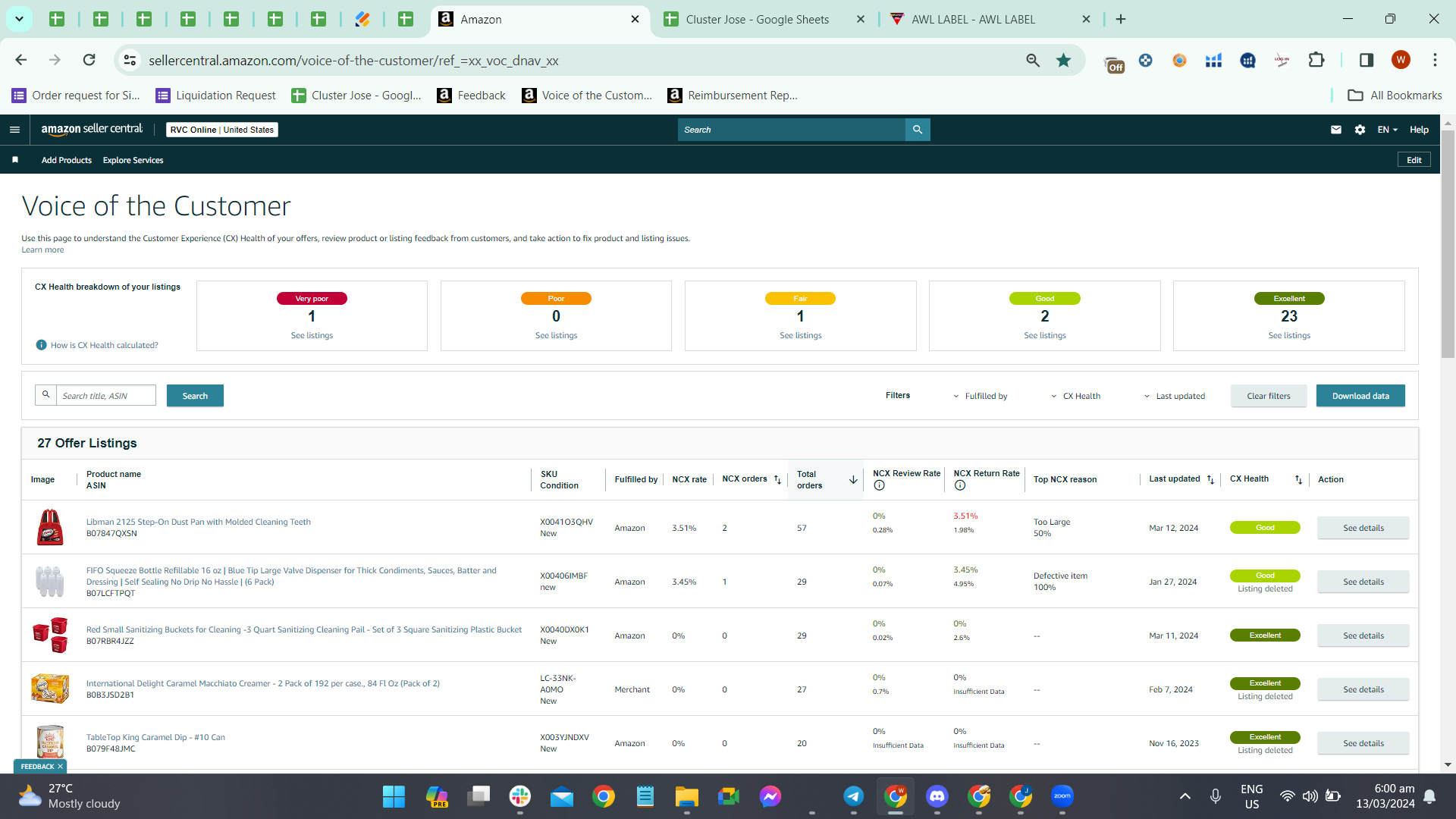Open Explore Services menu
The image size is (1456, 819).
click(x=133, y=160)
